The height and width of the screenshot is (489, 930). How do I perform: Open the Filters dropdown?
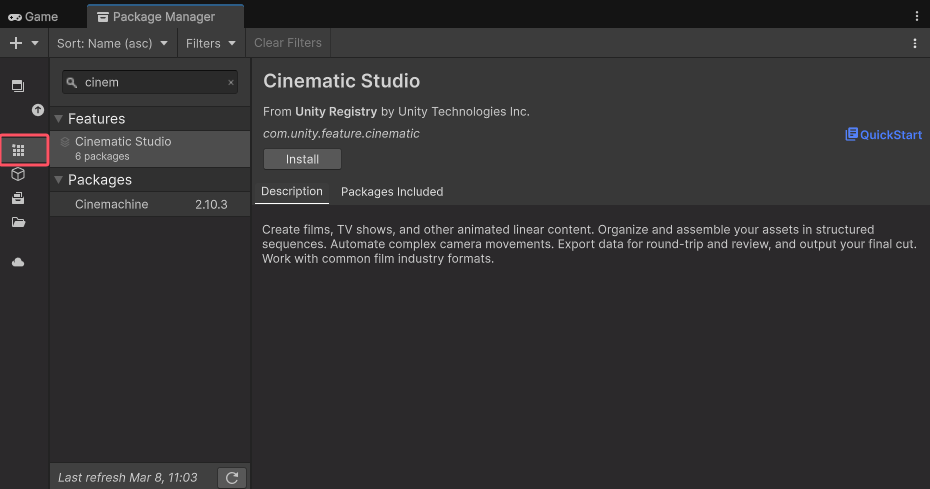pos(211,43)
